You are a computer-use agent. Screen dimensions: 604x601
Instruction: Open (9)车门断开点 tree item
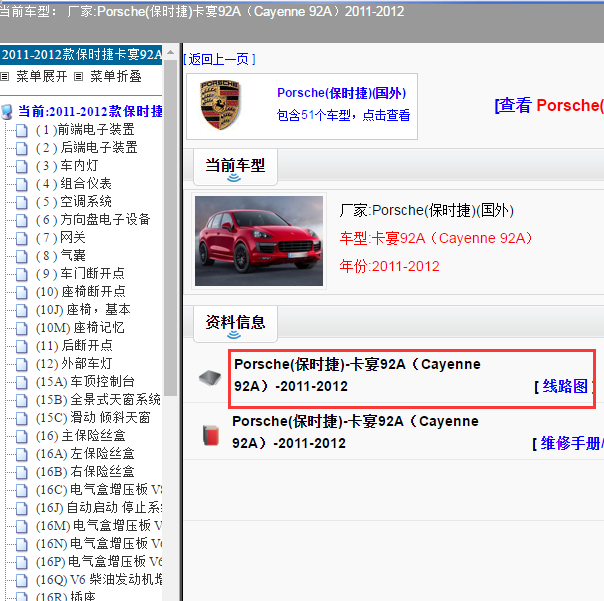pos(80,274)
